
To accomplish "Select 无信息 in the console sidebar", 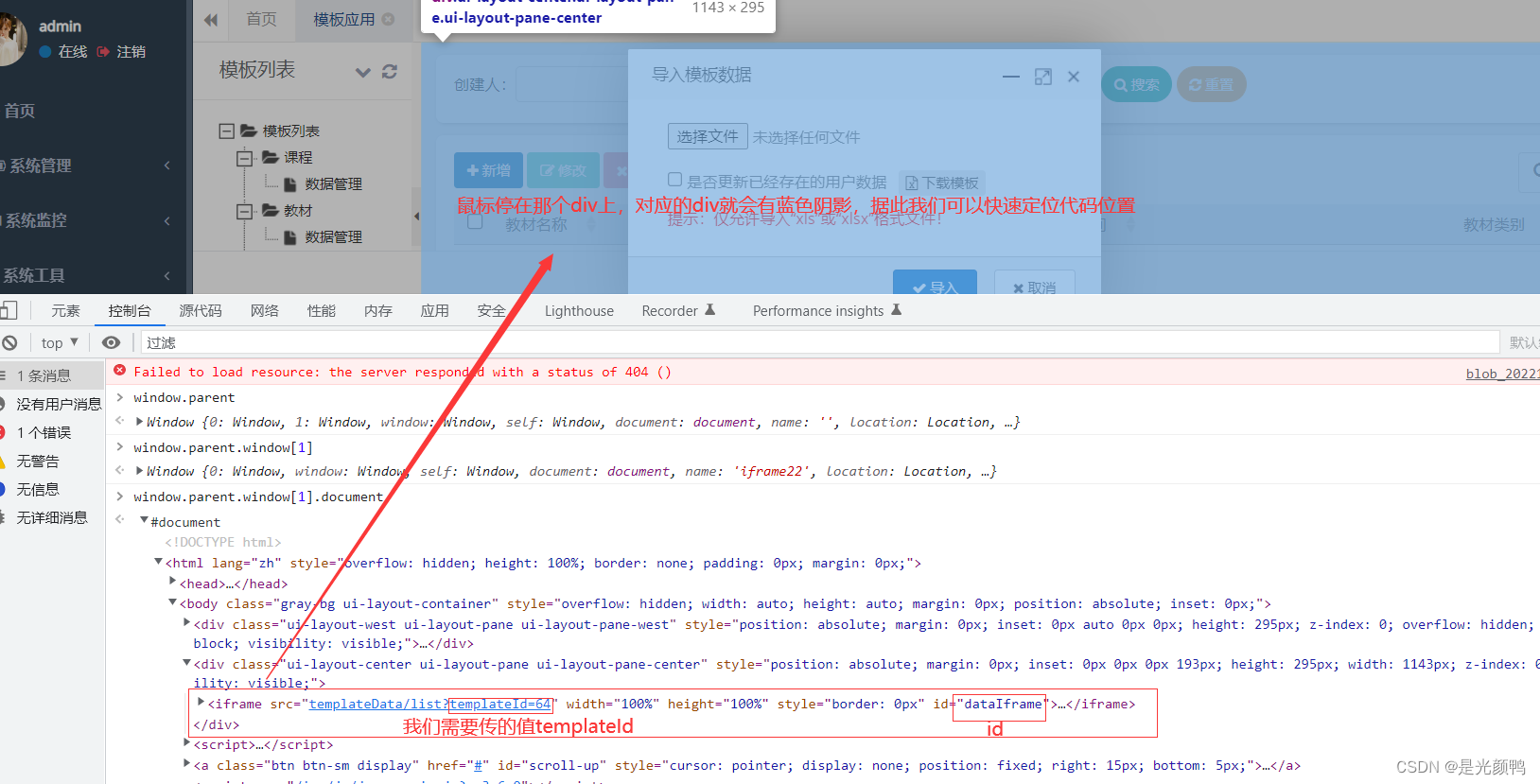I will point(52,489).
